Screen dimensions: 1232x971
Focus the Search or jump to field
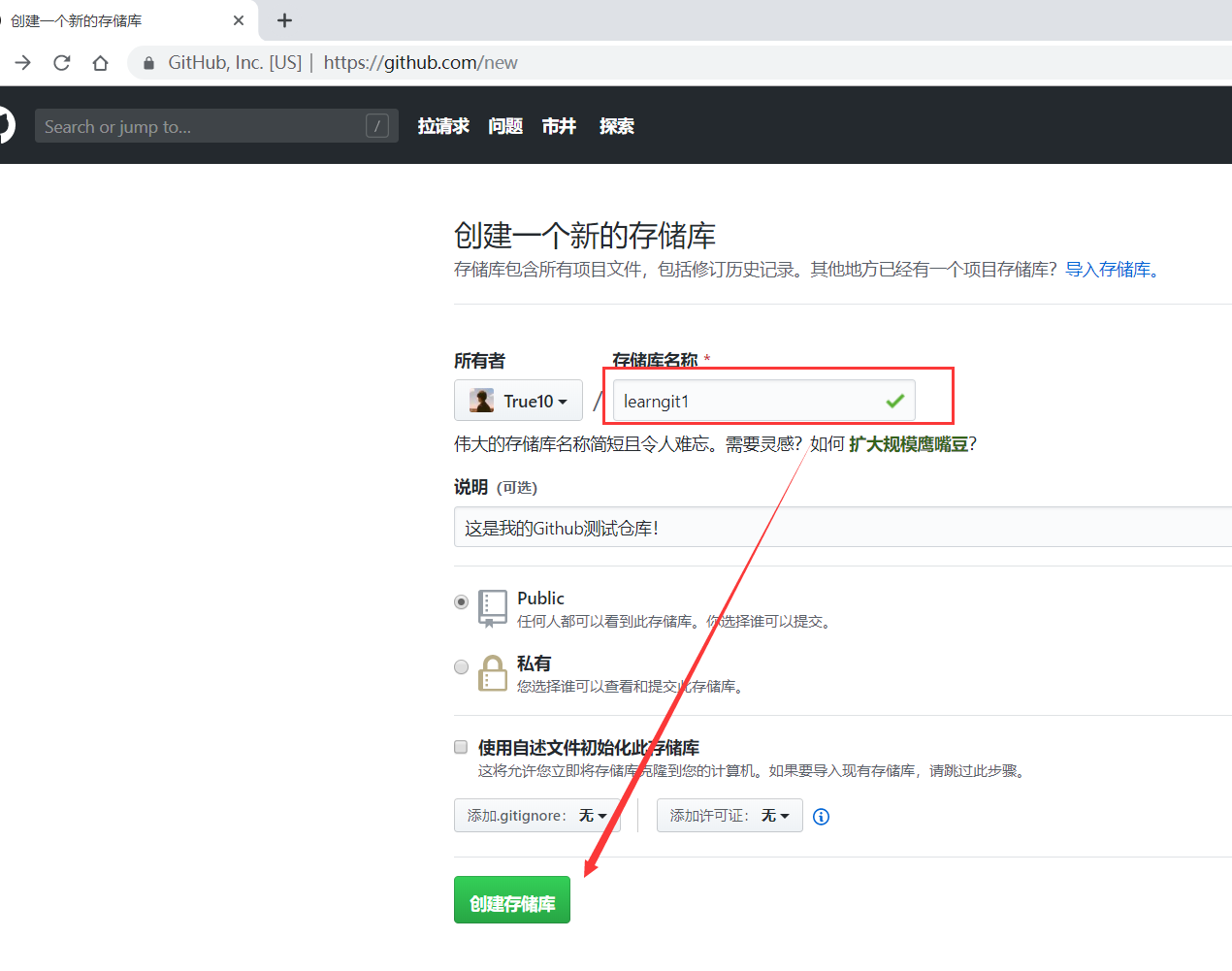[216, 126]
